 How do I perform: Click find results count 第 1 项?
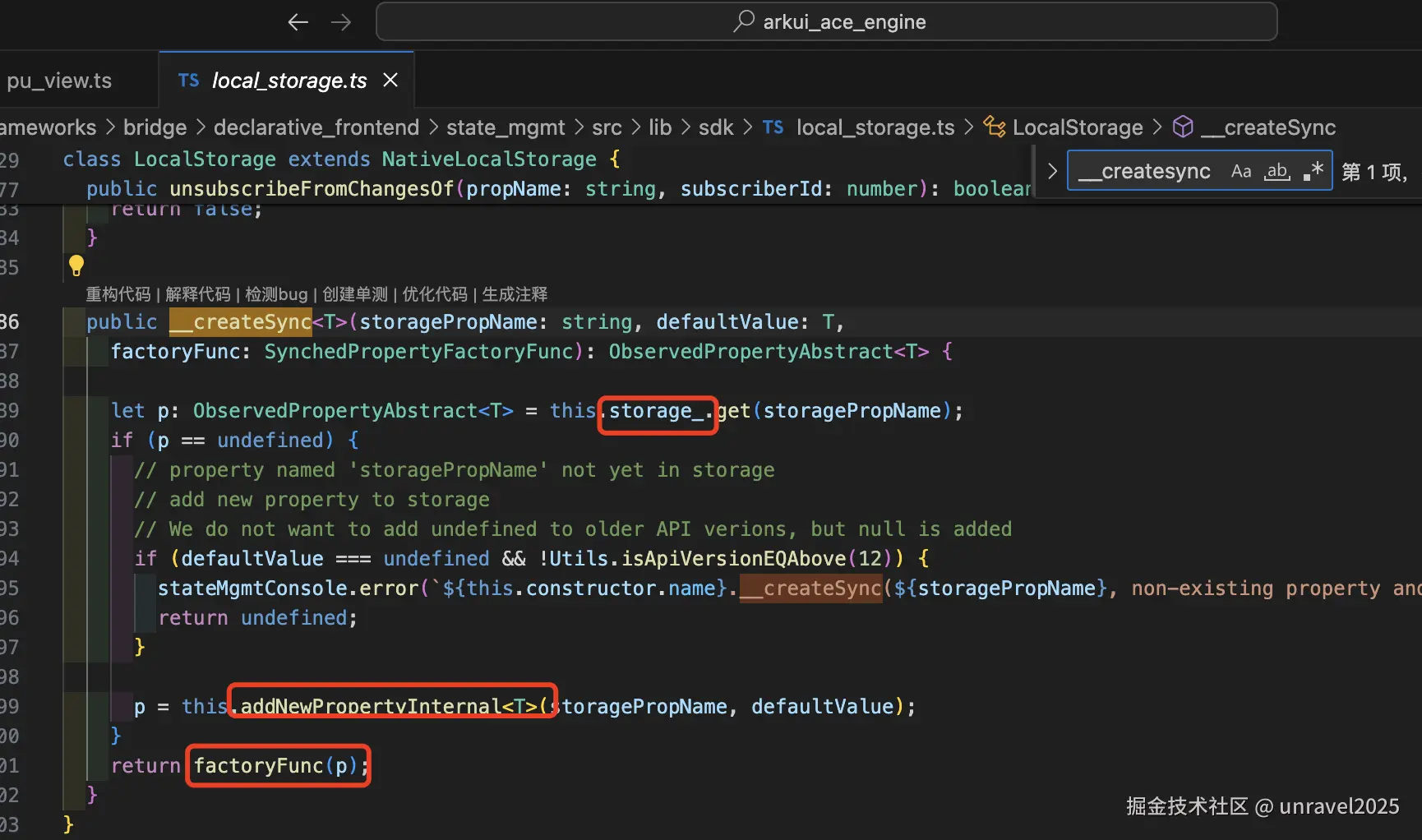(1374, 172)
